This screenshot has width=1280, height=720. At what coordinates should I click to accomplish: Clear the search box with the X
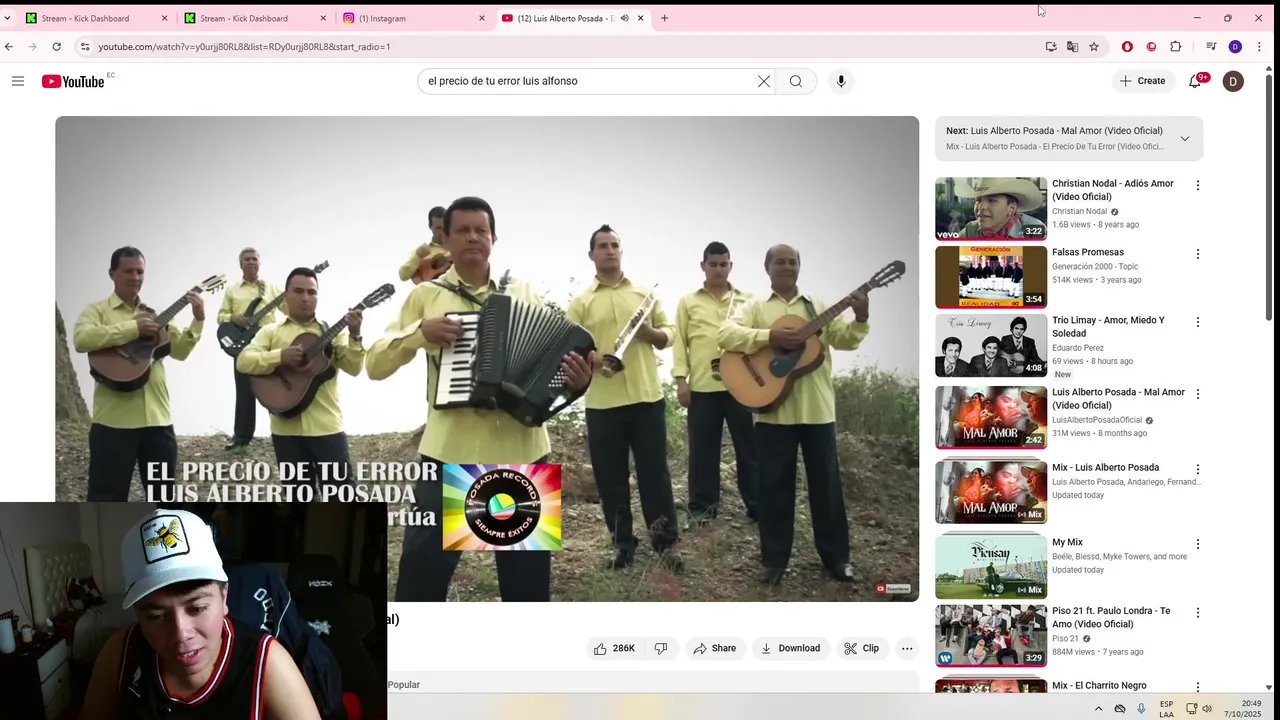(x=764, y=81)
